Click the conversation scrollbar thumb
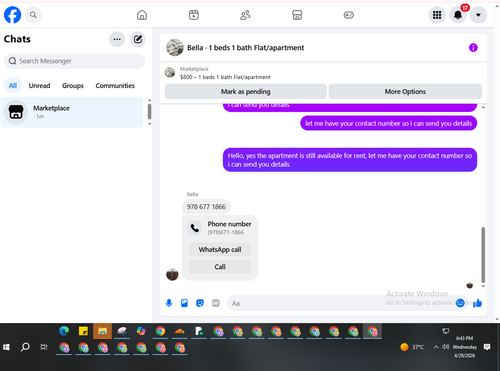This screenshot has height=371, width=500. (x=483, y=255)
